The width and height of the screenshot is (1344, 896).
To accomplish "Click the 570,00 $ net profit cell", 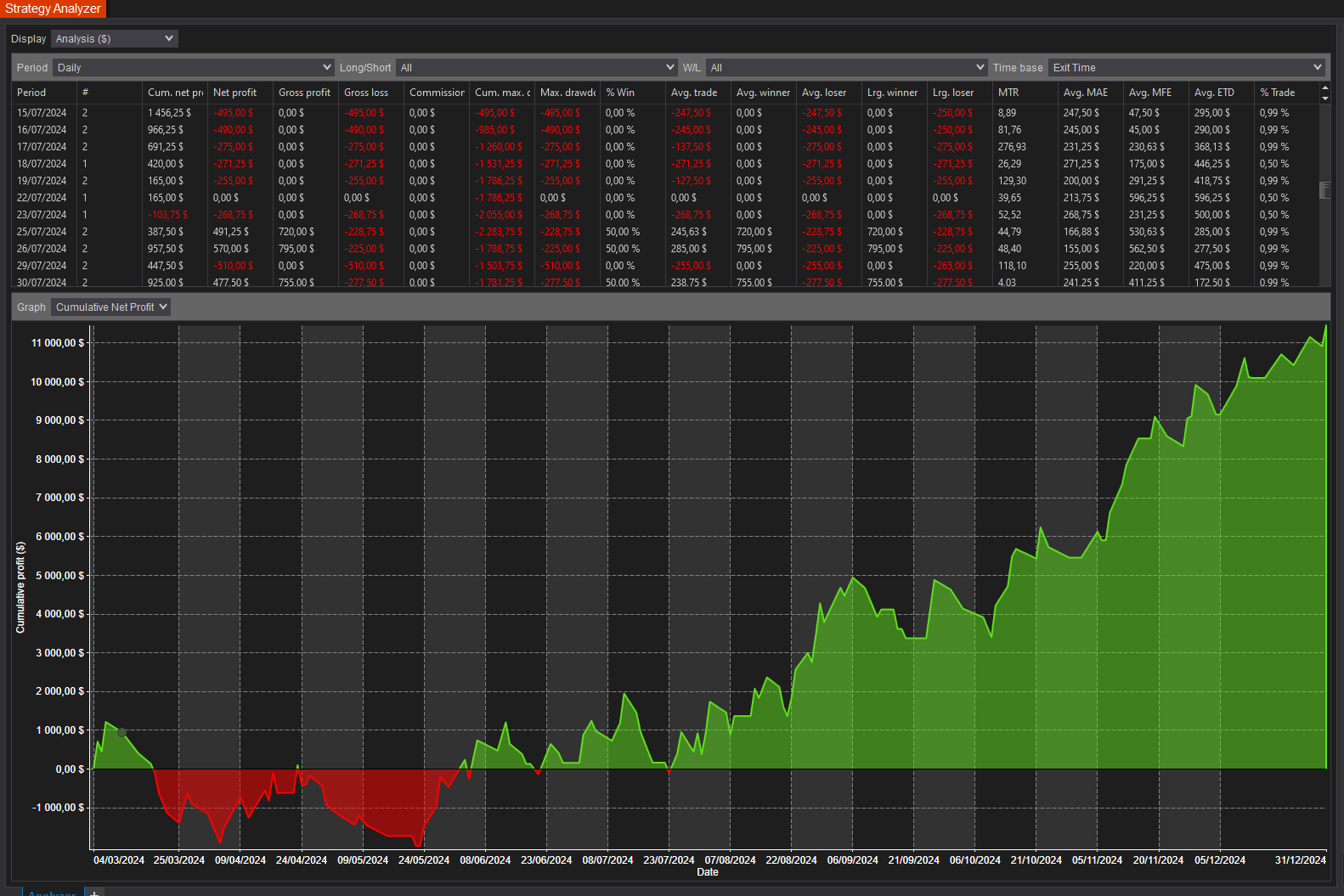I will (231, 249).
